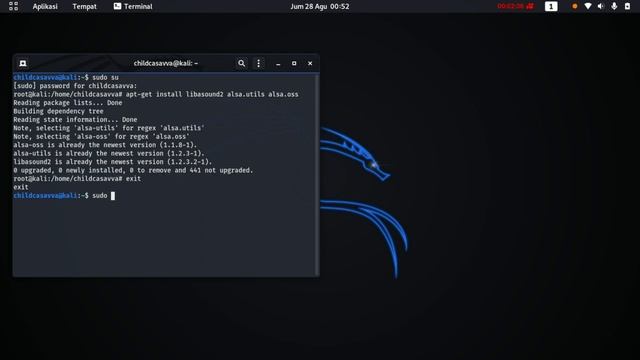Close the terminal window
This screenshot has width=640, height=360.
pos(310,63)
